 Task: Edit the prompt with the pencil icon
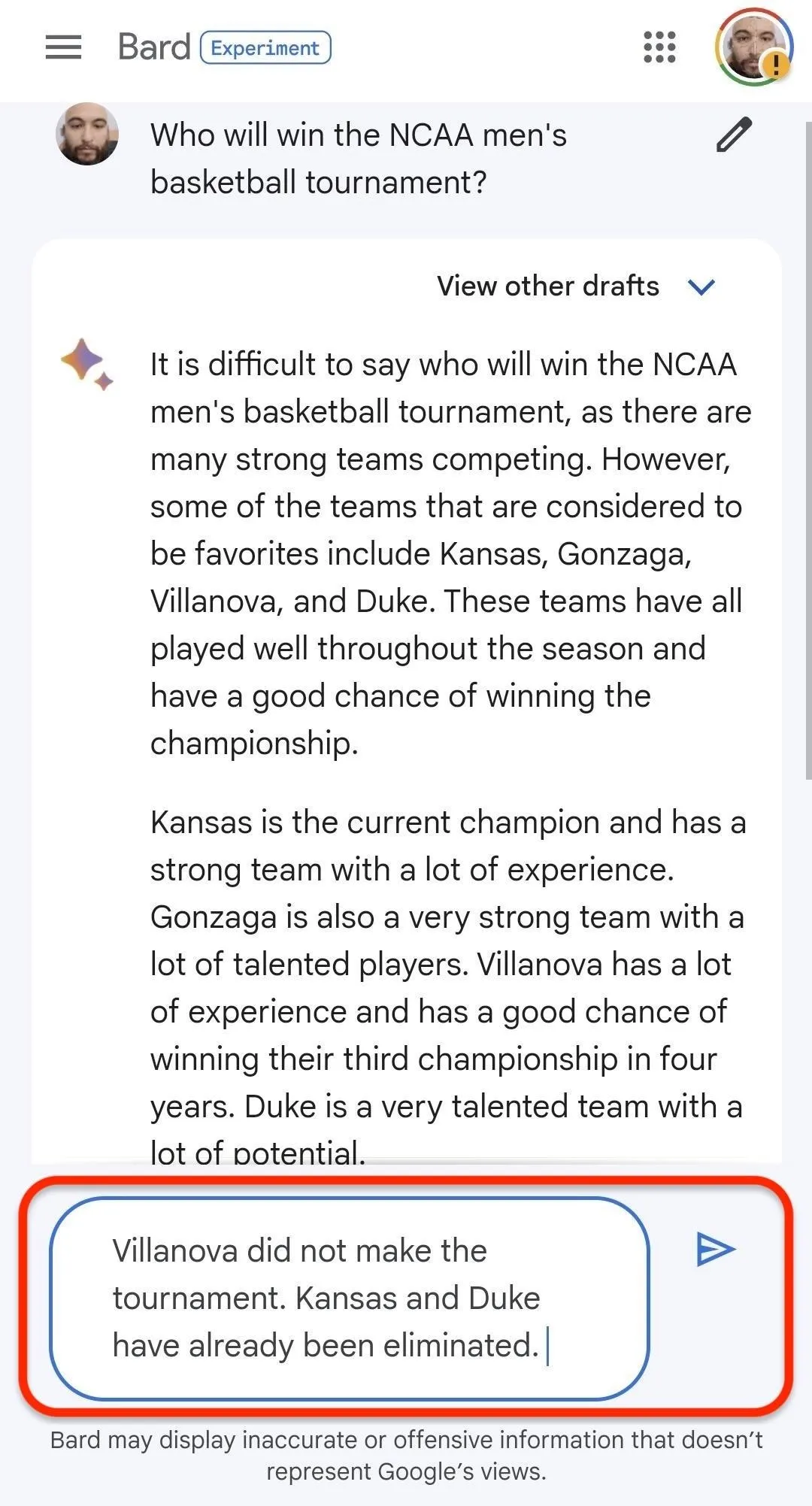[733, 135]
